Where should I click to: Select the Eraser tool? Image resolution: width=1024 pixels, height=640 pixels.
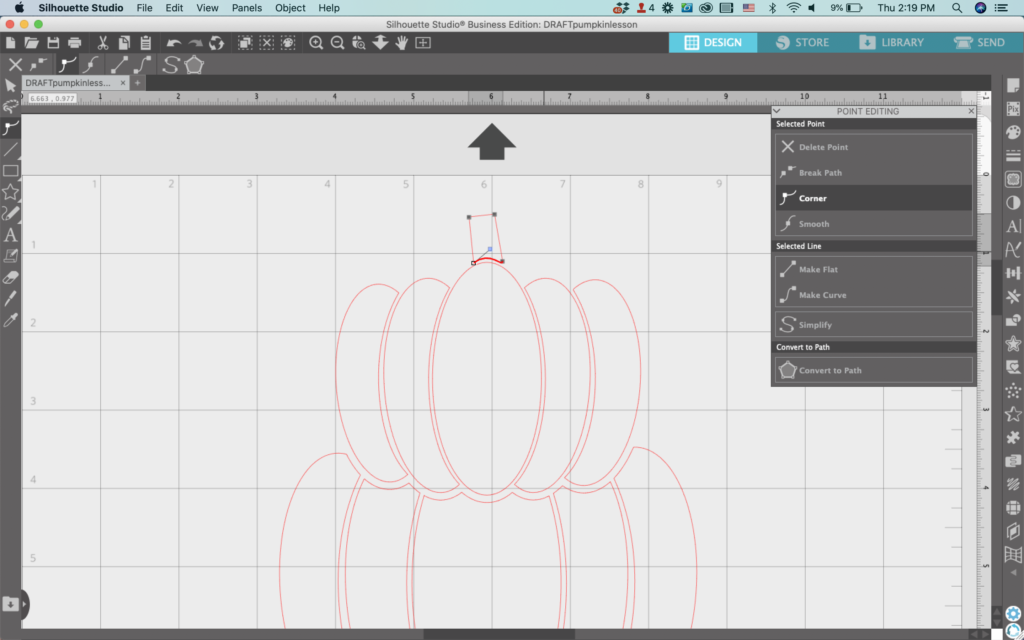point(10,278)
